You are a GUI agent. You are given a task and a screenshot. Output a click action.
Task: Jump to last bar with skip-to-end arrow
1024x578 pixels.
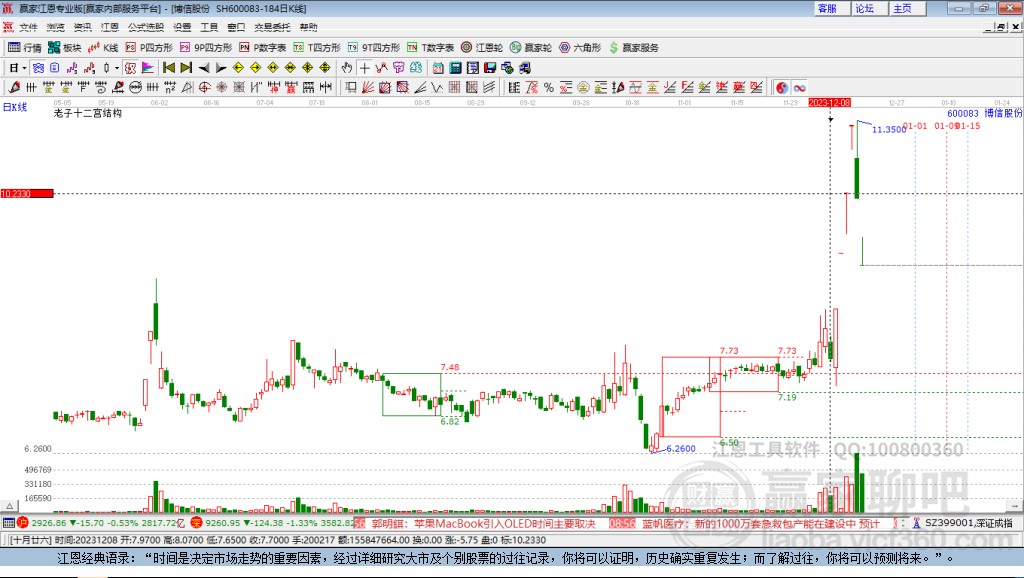pyautogui.click(x=186, y=67)
